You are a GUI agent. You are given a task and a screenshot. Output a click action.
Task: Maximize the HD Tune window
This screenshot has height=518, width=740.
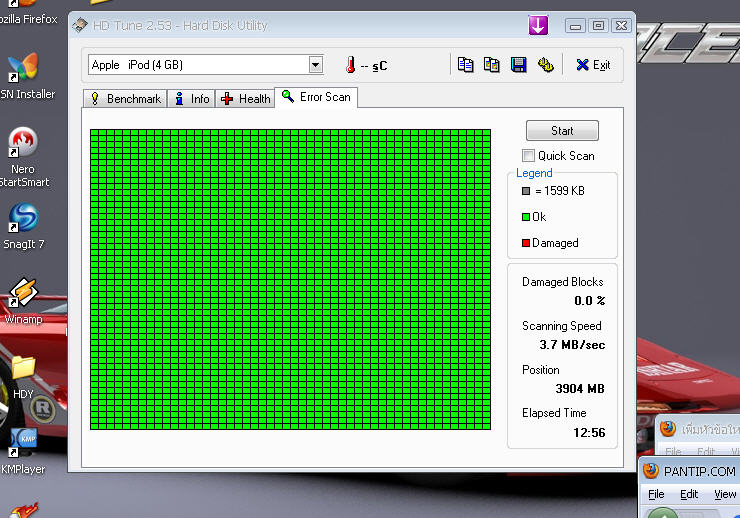coord(598,25)
